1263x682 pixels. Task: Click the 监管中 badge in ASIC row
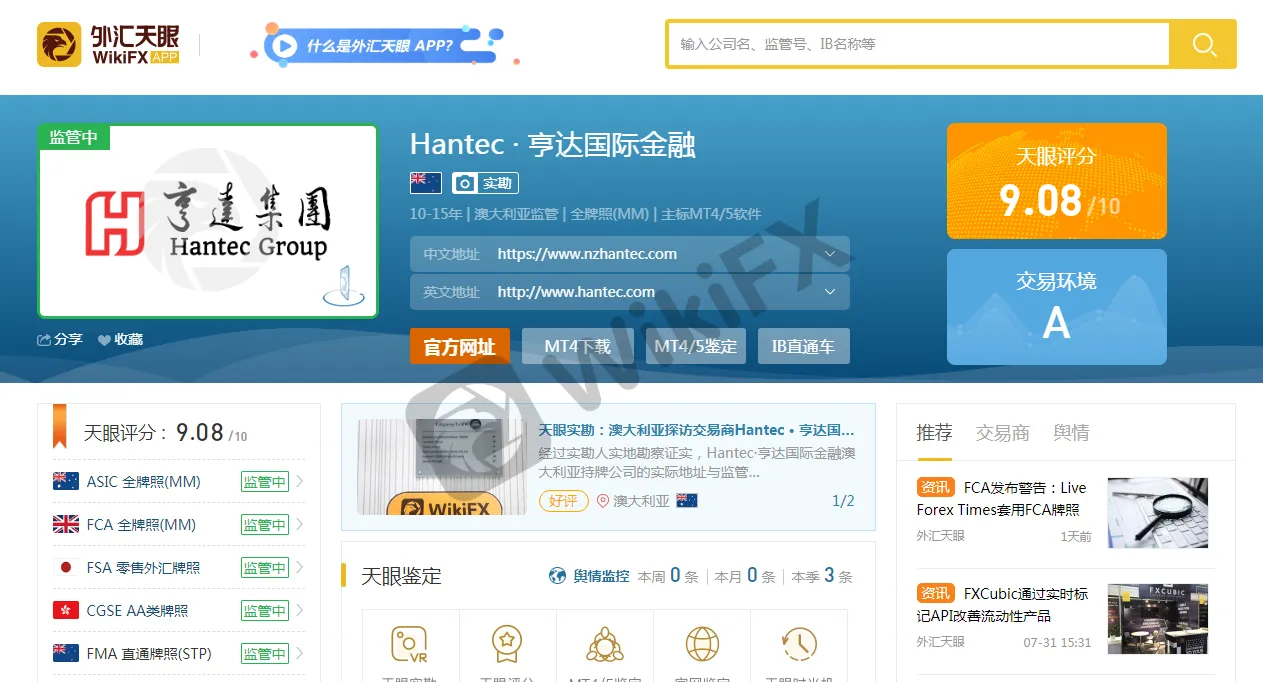264,482
